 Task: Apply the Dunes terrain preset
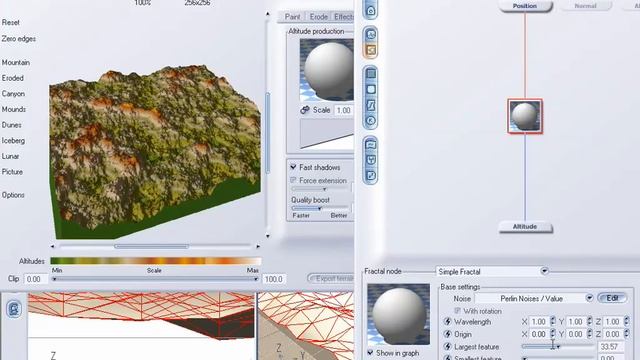pos(11,125)
